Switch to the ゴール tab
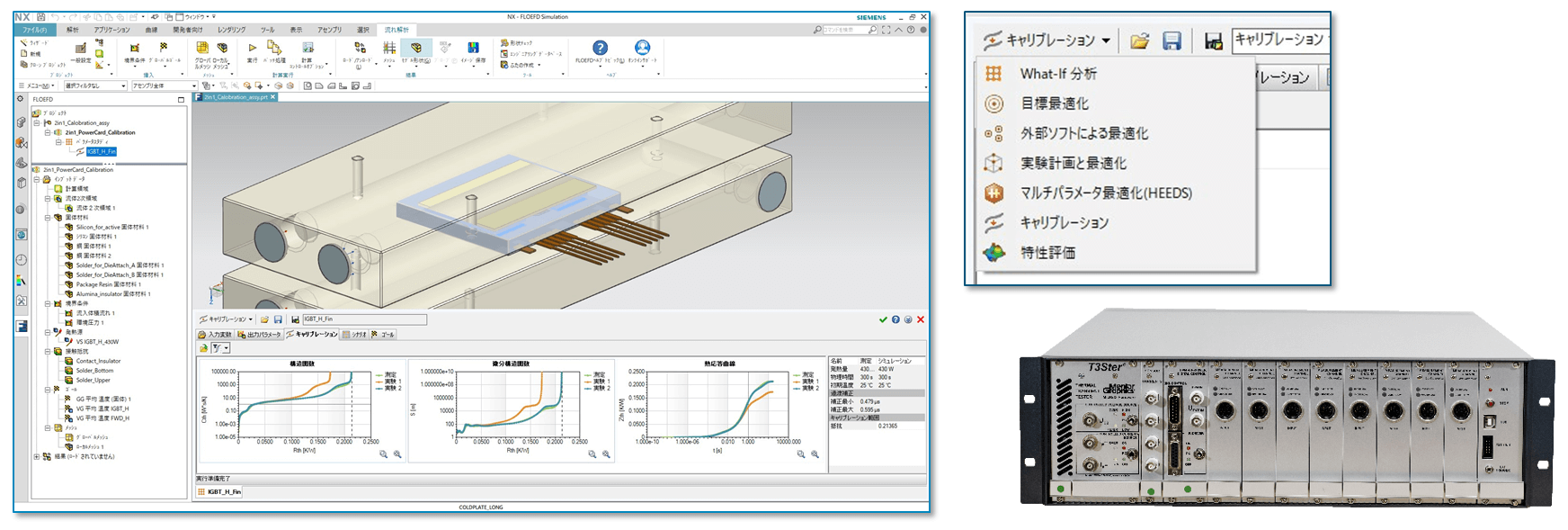 (383, 334)
